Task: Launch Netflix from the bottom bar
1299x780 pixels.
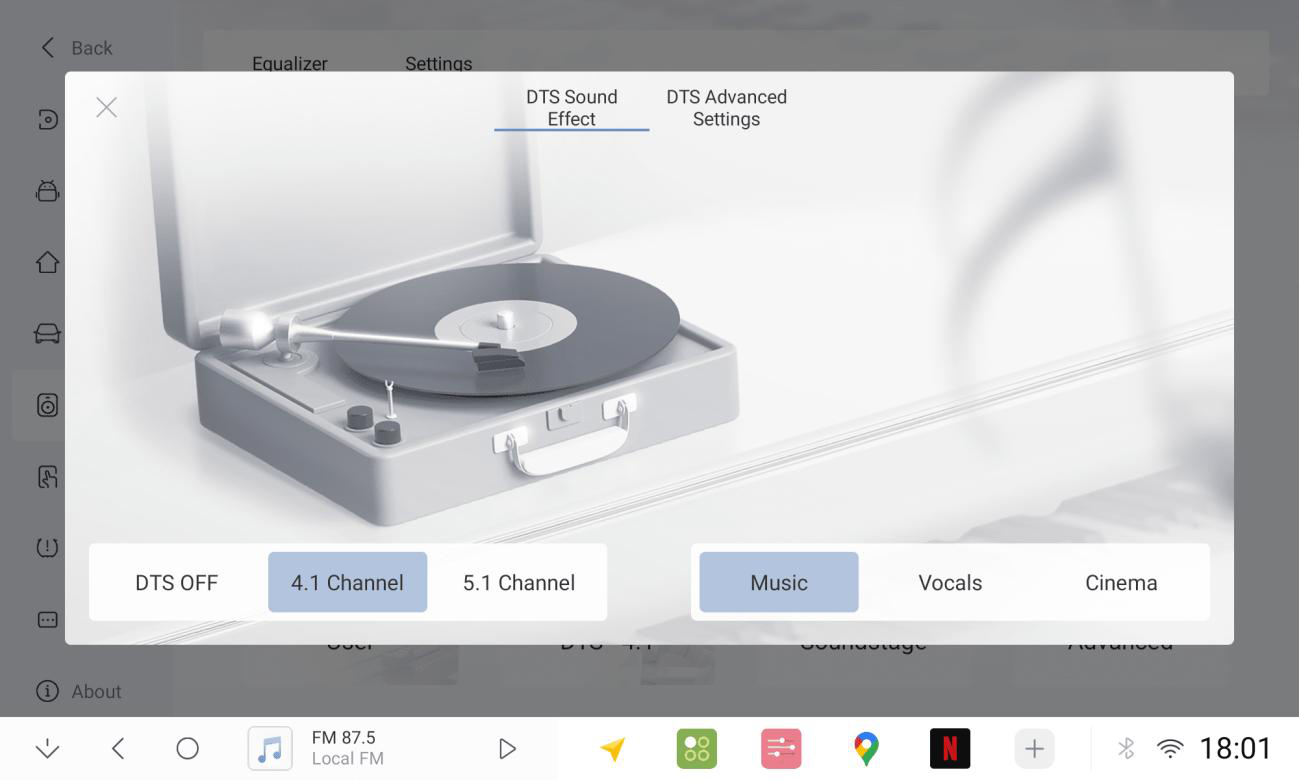Action: 950,748
